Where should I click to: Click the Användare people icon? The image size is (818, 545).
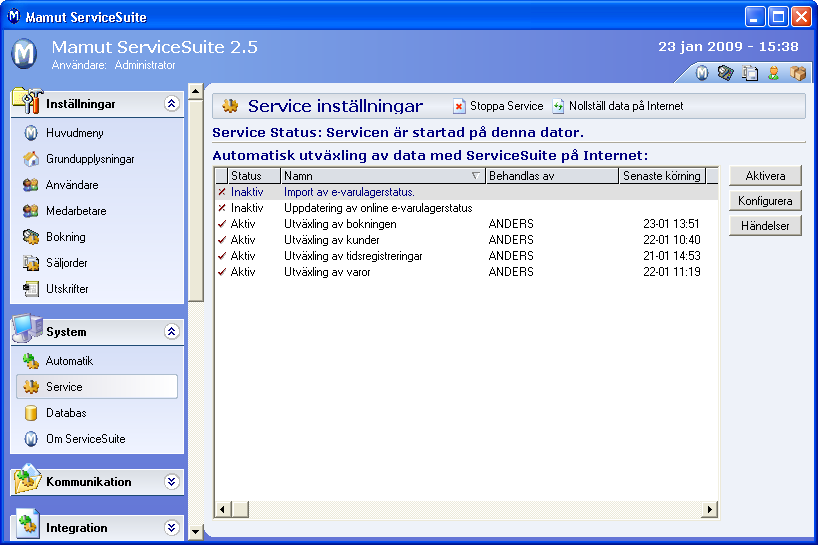click(31, 185)
